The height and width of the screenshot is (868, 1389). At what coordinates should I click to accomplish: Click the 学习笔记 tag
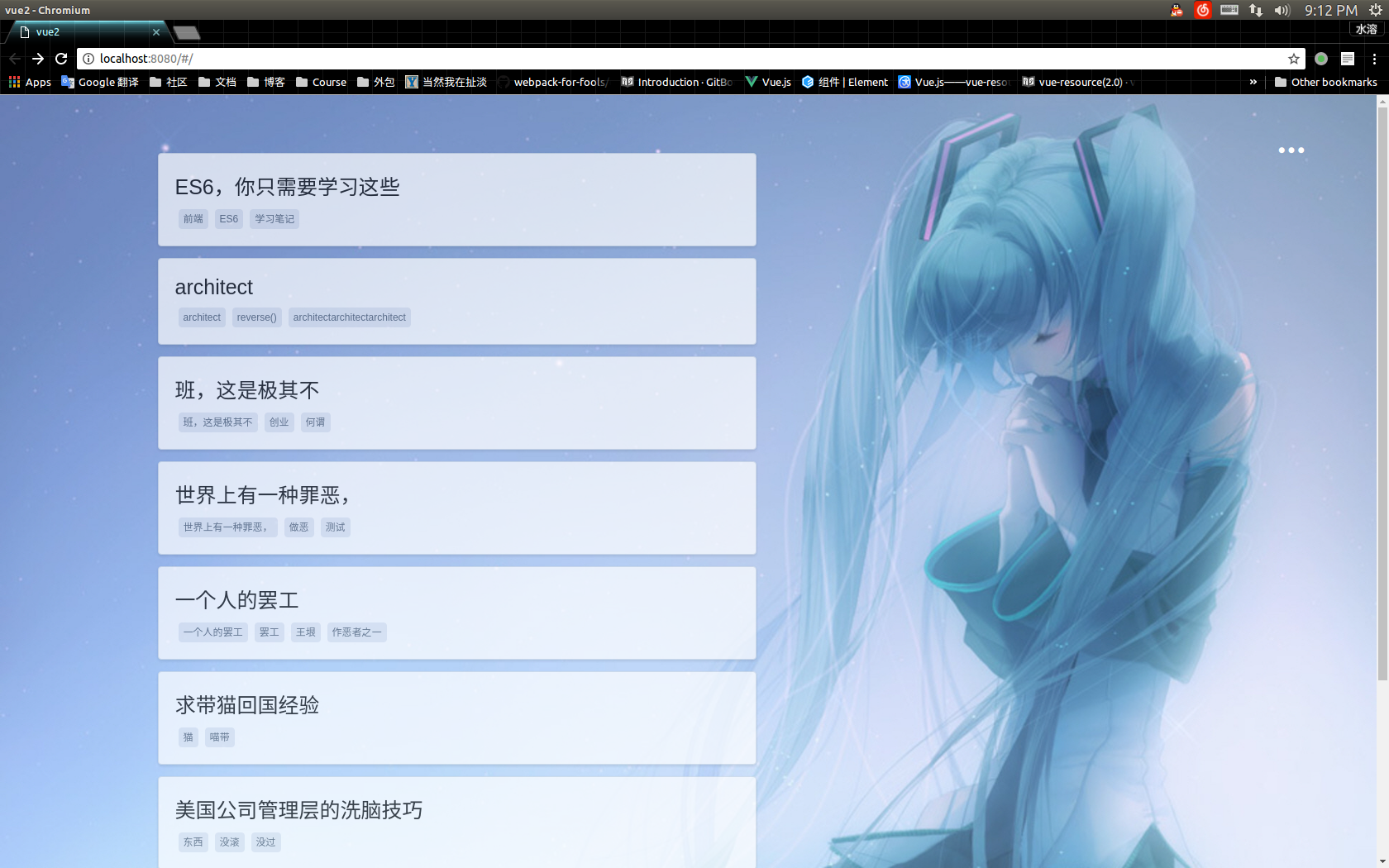coord(274,219)
